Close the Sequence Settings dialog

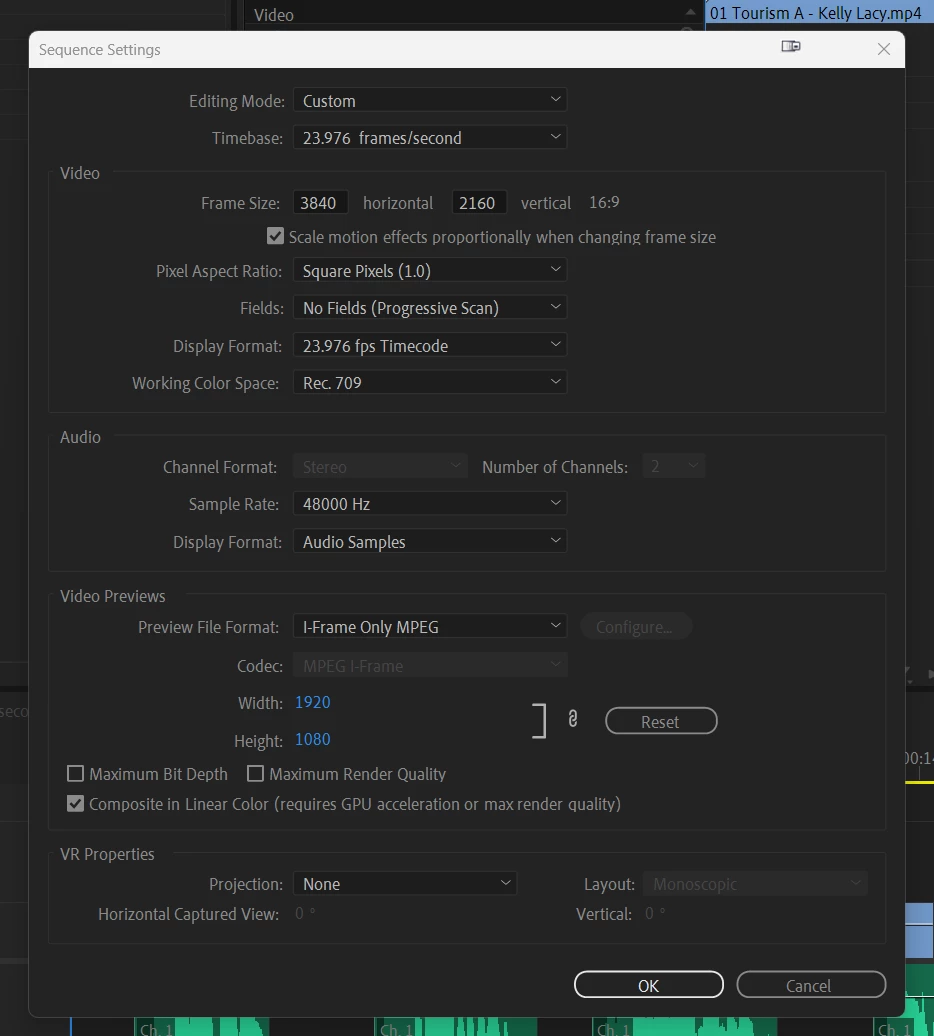pos(884,49)
